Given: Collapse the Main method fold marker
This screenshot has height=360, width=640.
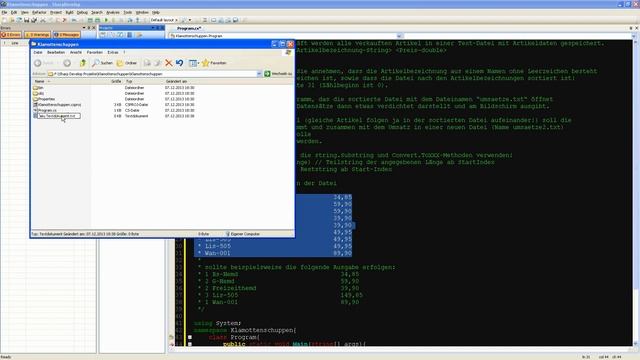Looking at the screenshot, I should tap(190, 344).
